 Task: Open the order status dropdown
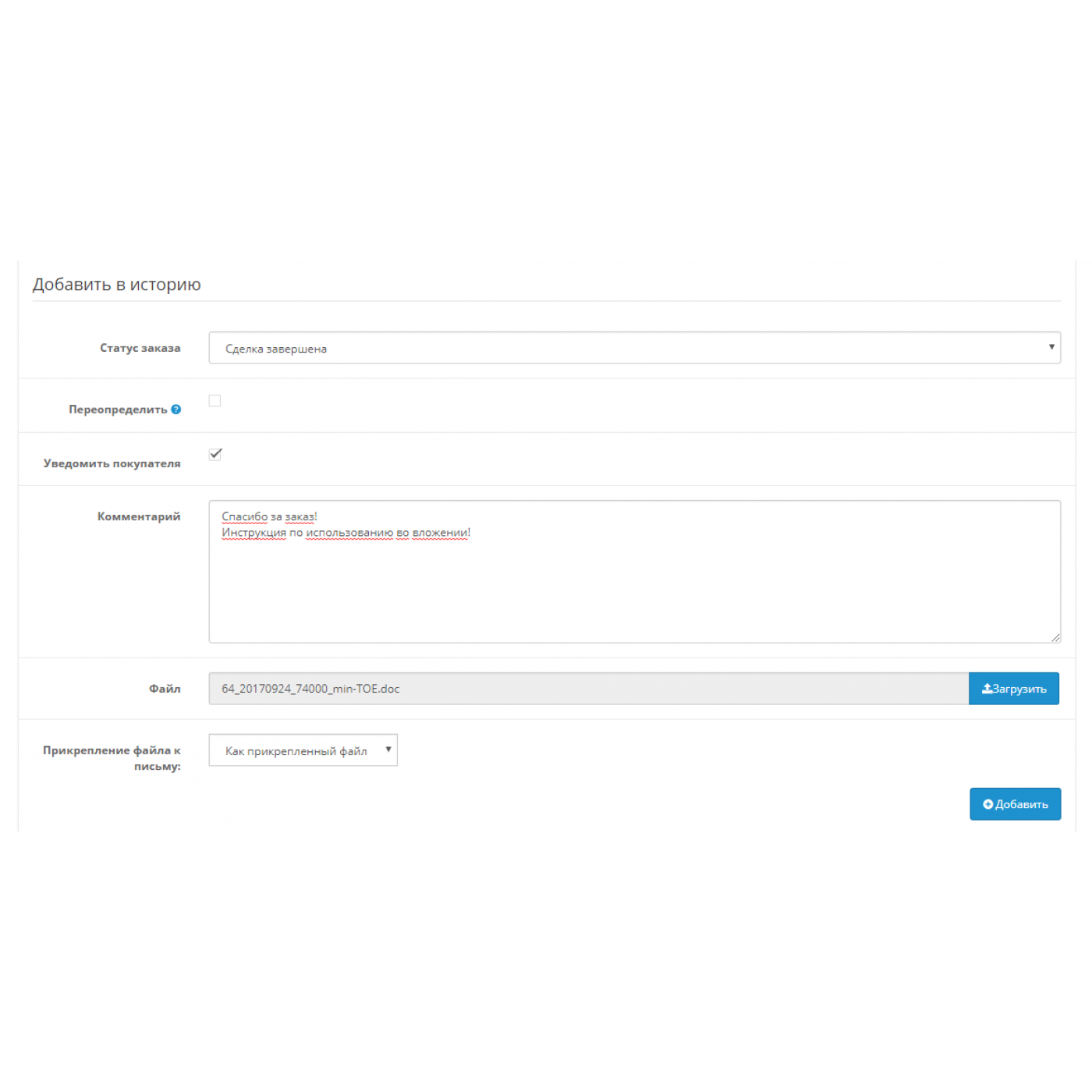633,348
